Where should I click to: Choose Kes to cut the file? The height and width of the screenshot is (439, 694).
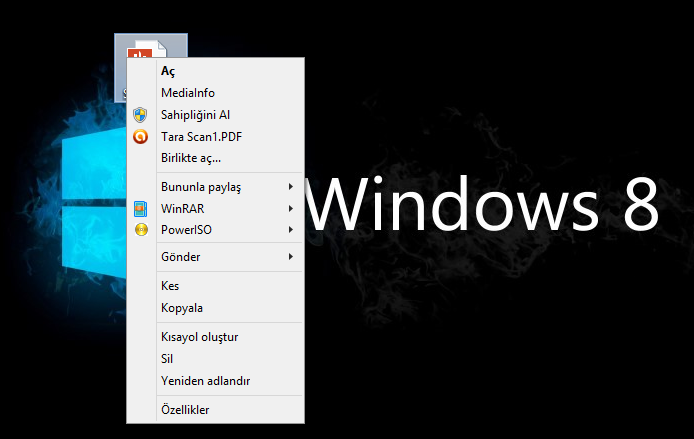[x=216, y=286]
